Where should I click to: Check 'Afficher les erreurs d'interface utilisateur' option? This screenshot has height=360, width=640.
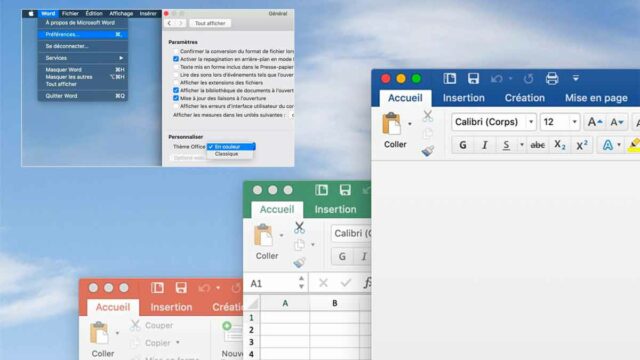click(176, 106)
